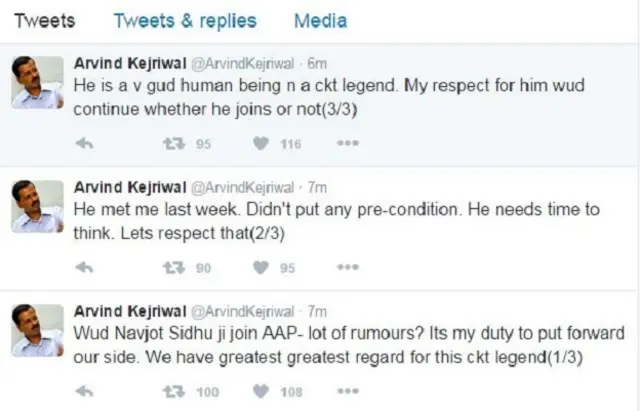This screenshot has width=640, height=411.
Task: Like the tweet with 95 likes
Action: (261, 267)
